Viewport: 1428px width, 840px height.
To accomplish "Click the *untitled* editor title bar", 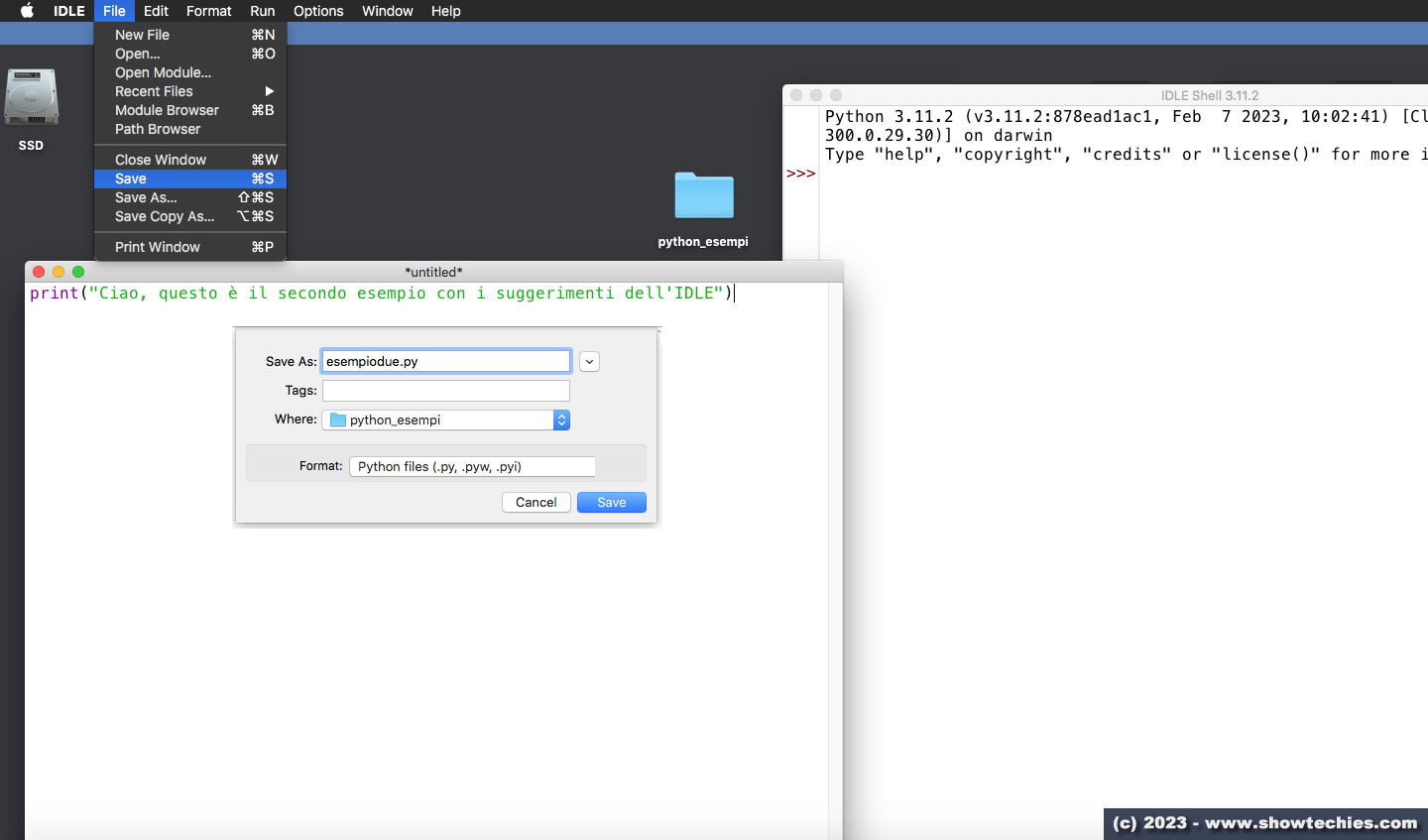I will tap(433, 272).
